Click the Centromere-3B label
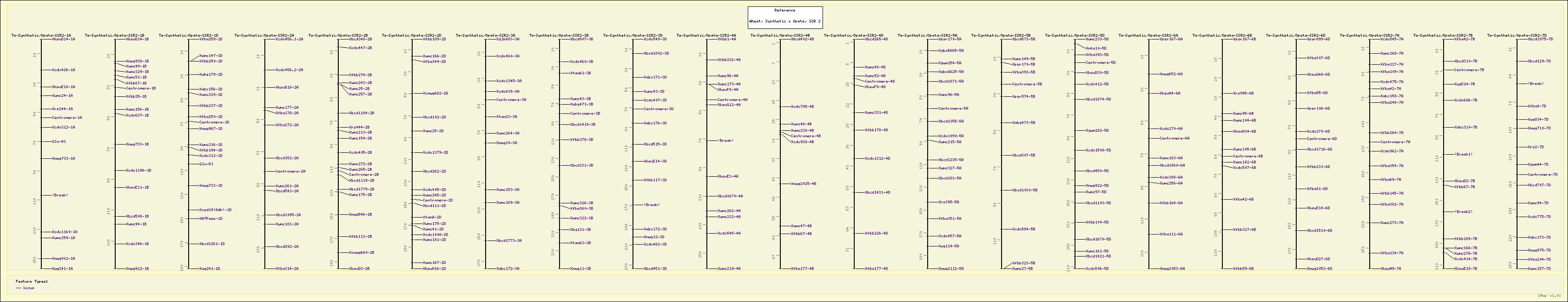 585,113
